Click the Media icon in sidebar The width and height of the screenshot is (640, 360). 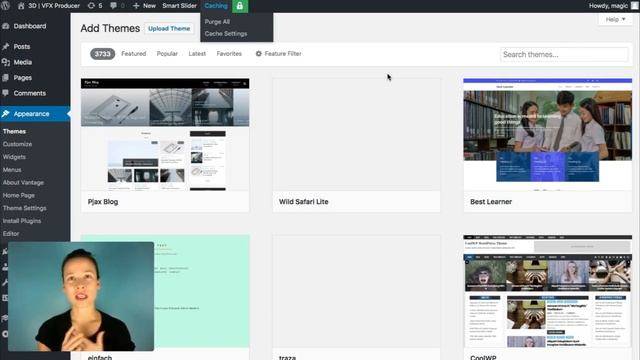[x=5, y=62]
